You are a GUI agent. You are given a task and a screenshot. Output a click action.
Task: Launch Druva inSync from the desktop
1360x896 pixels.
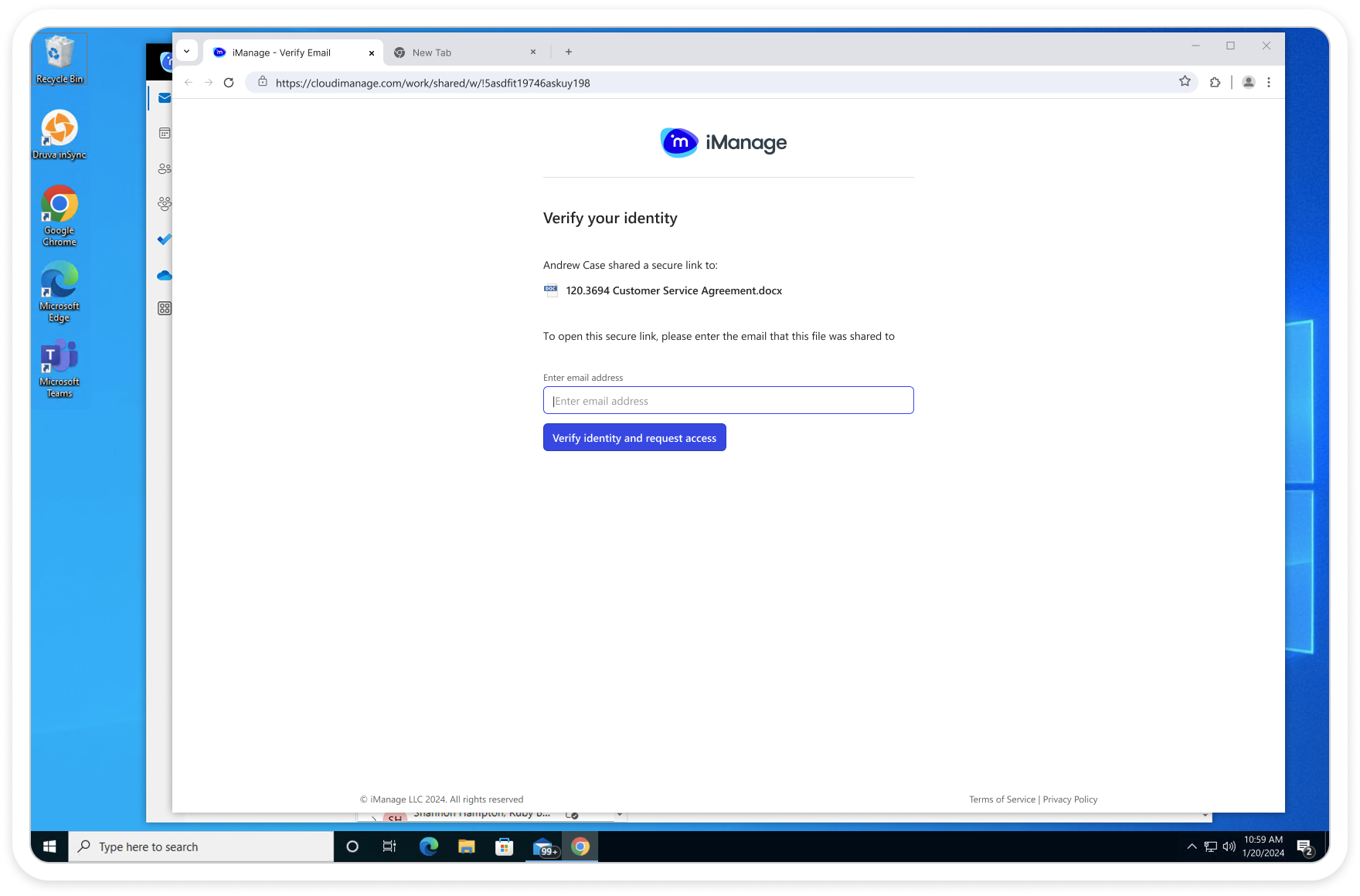pyautogui.click(x=59, y=134)
